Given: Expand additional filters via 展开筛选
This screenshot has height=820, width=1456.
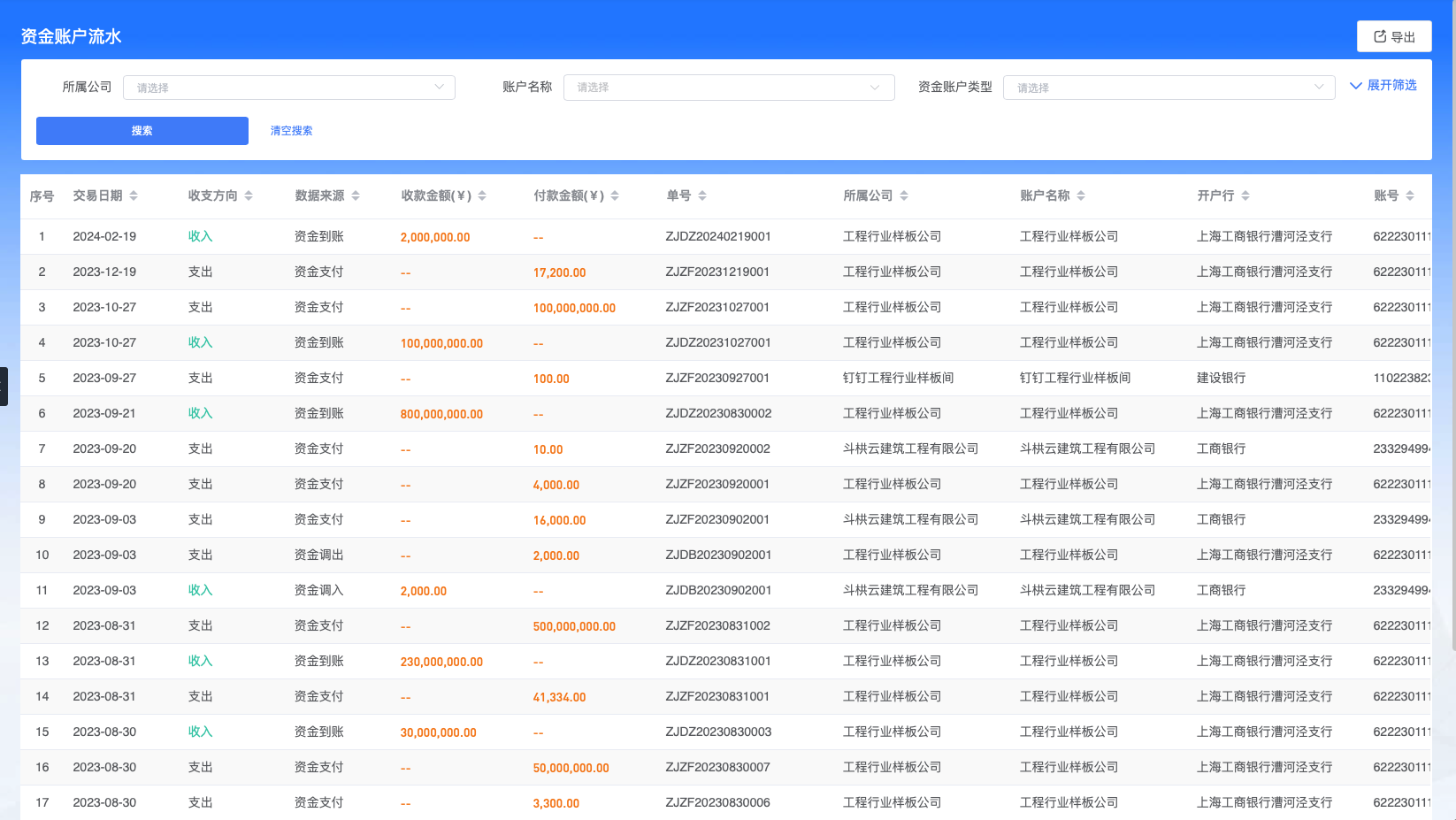Looking at the screenshot, I should pos(1383,85).
